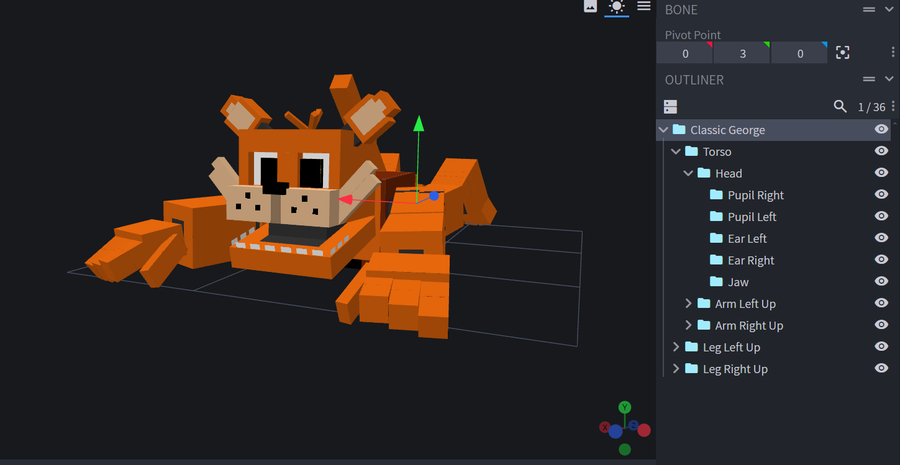
Task: Hide the Jaw bone
Action: tap(881, 281)
